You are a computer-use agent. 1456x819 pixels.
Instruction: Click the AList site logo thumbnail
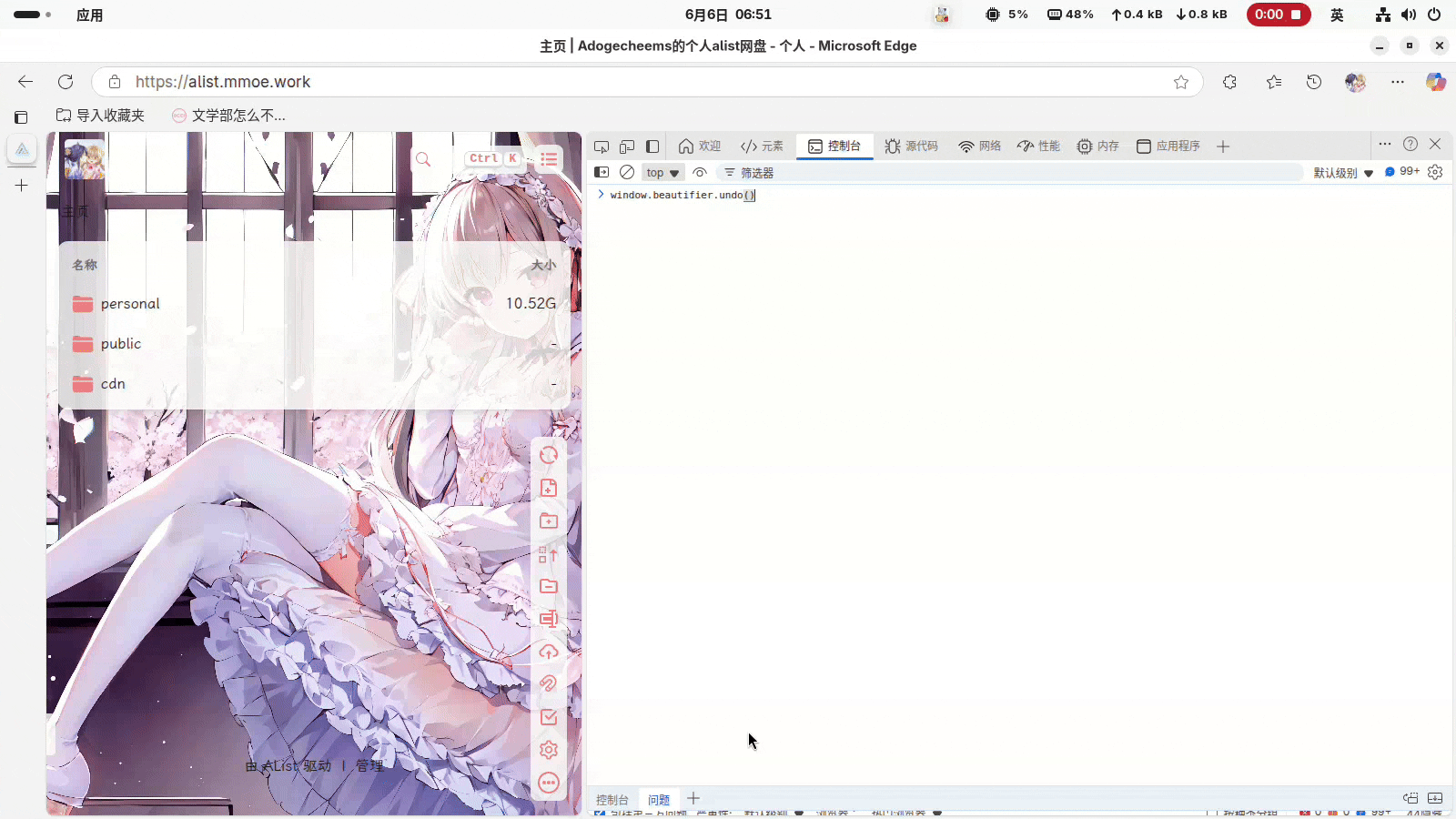pyautogui.click(x=85, y=159)
